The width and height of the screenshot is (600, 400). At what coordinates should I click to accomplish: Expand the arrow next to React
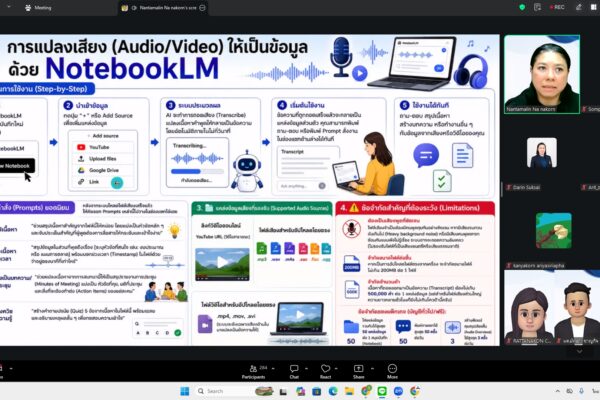[336, 369]
